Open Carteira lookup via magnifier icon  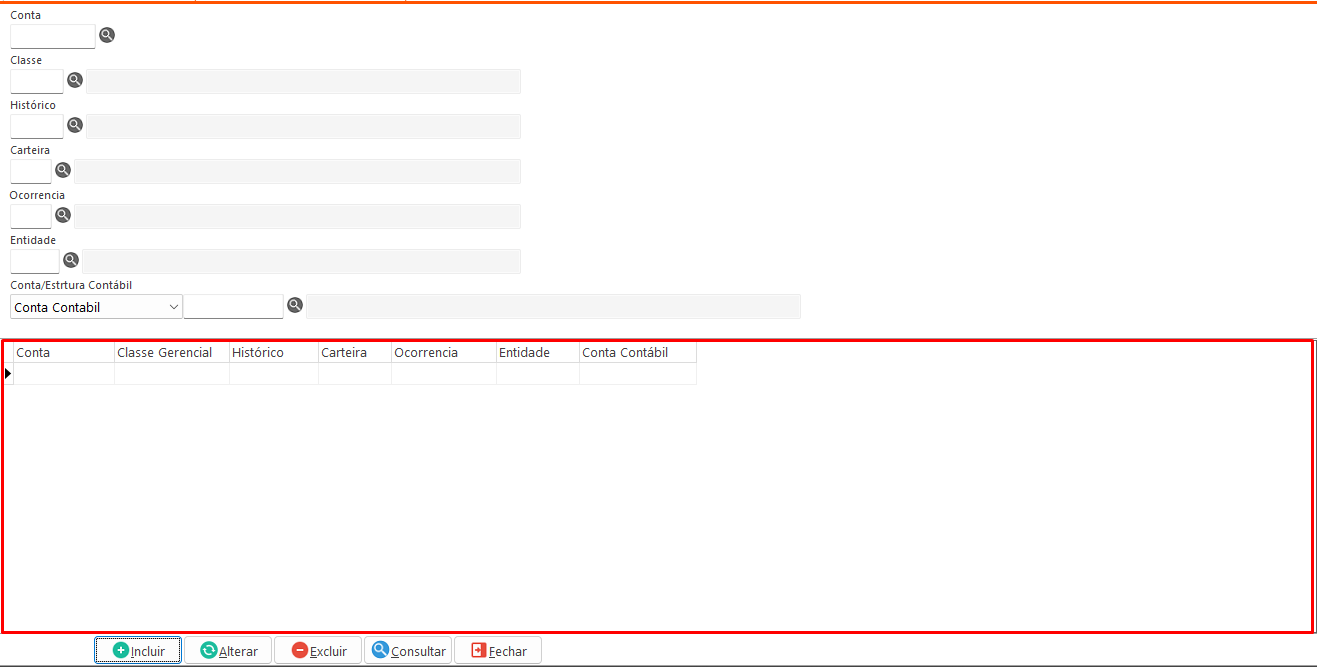63,170
